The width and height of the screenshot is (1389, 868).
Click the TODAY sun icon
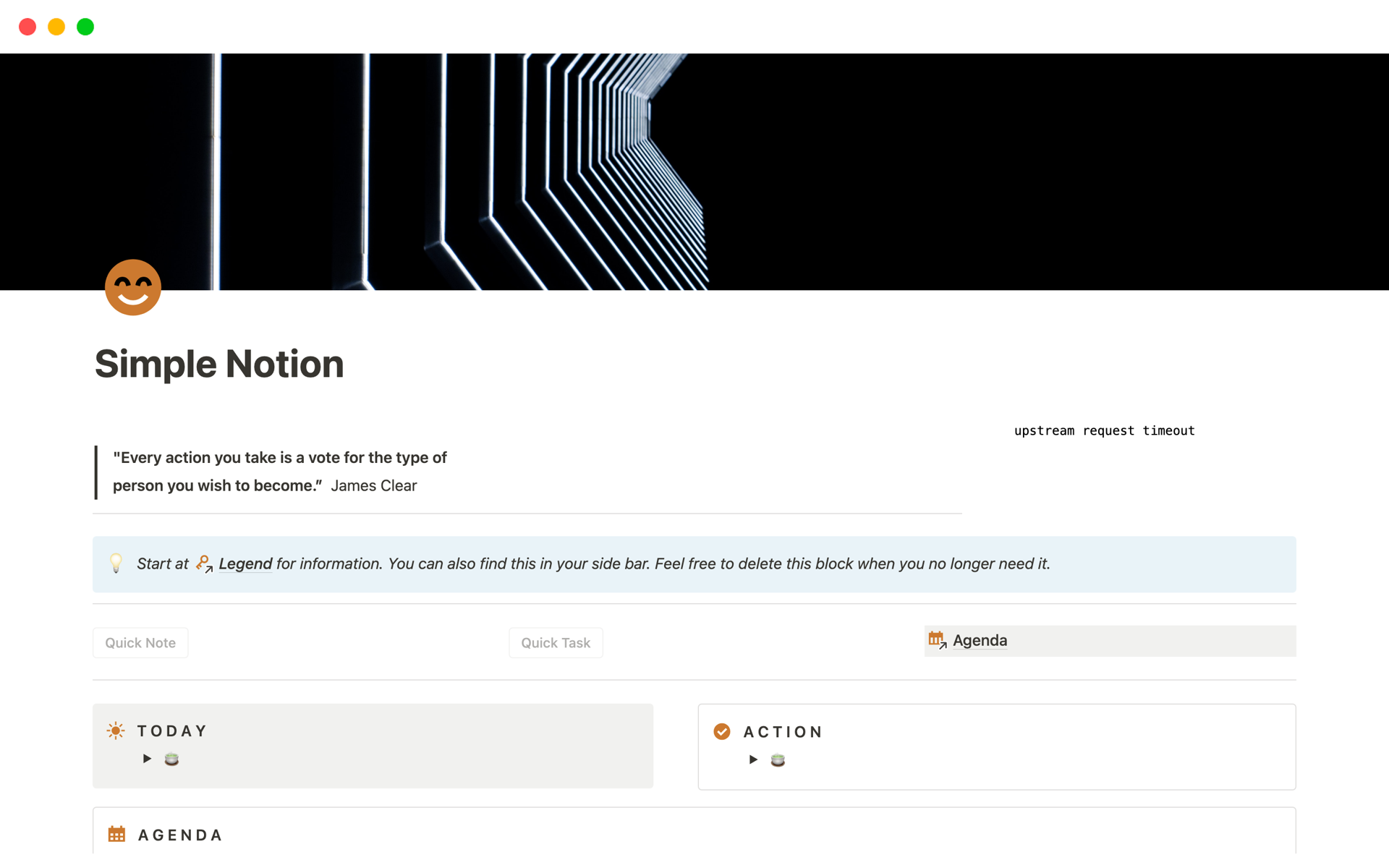[115, 729]
